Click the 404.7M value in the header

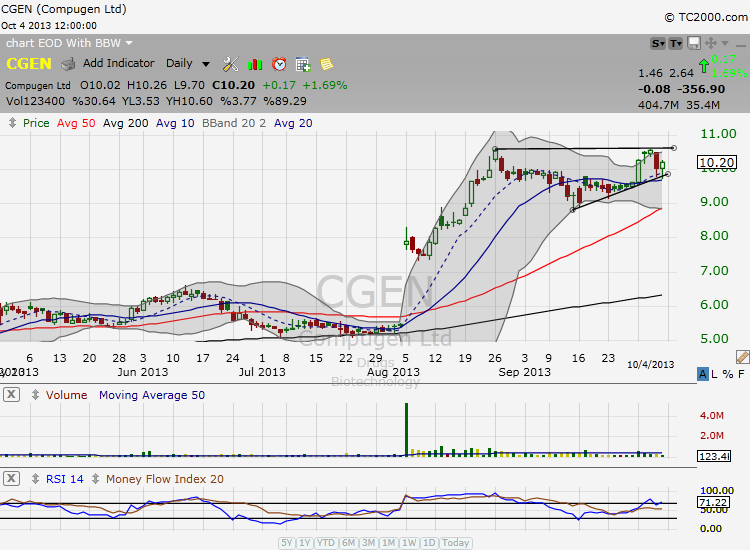coord(658,105)
